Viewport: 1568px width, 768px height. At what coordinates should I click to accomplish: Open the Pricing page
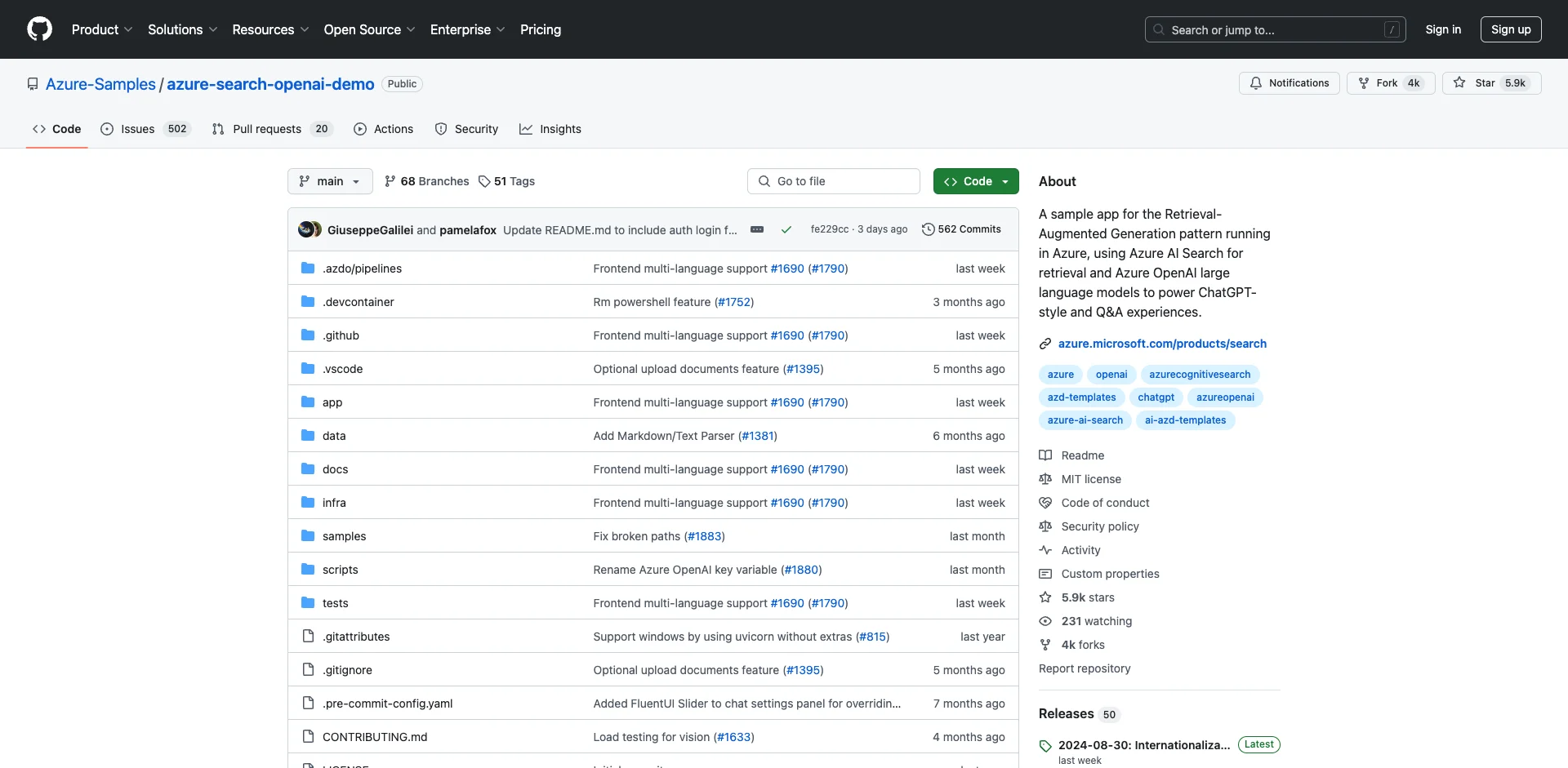tap(541, 29)
